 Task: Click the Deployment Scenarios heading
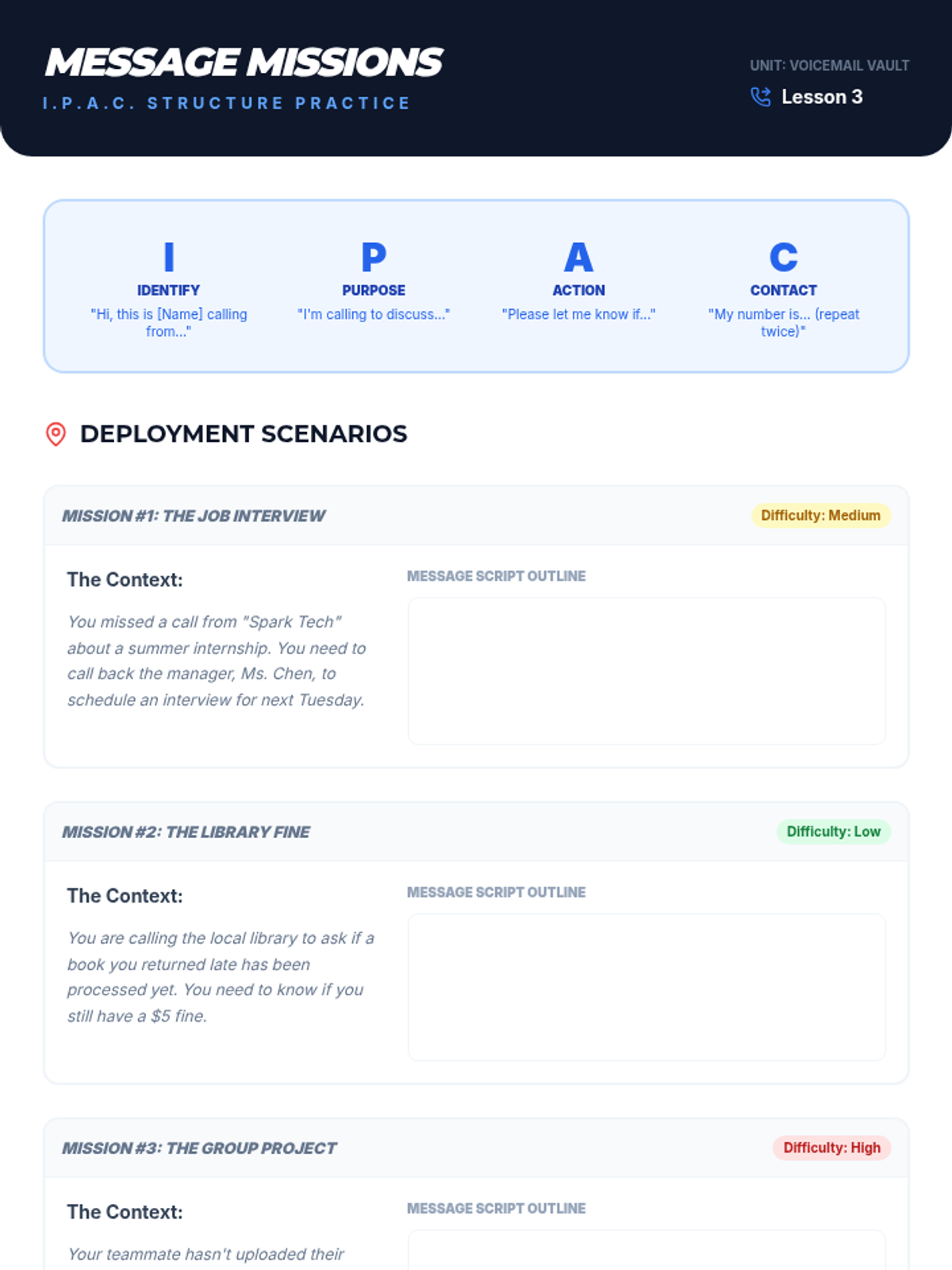tap(244, 434)
